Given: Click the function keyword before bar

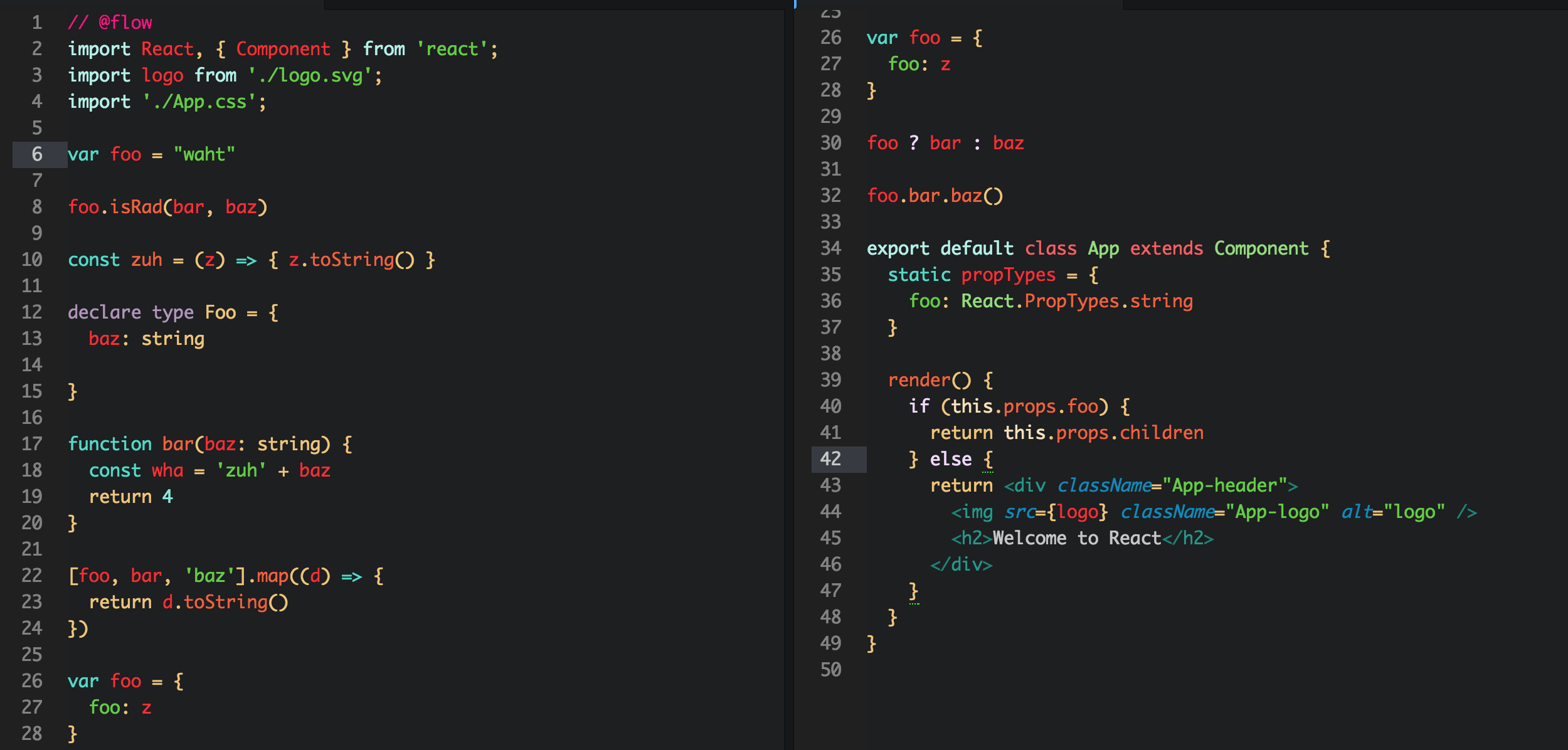Looking at the screenshot, I should coord(110,445).
